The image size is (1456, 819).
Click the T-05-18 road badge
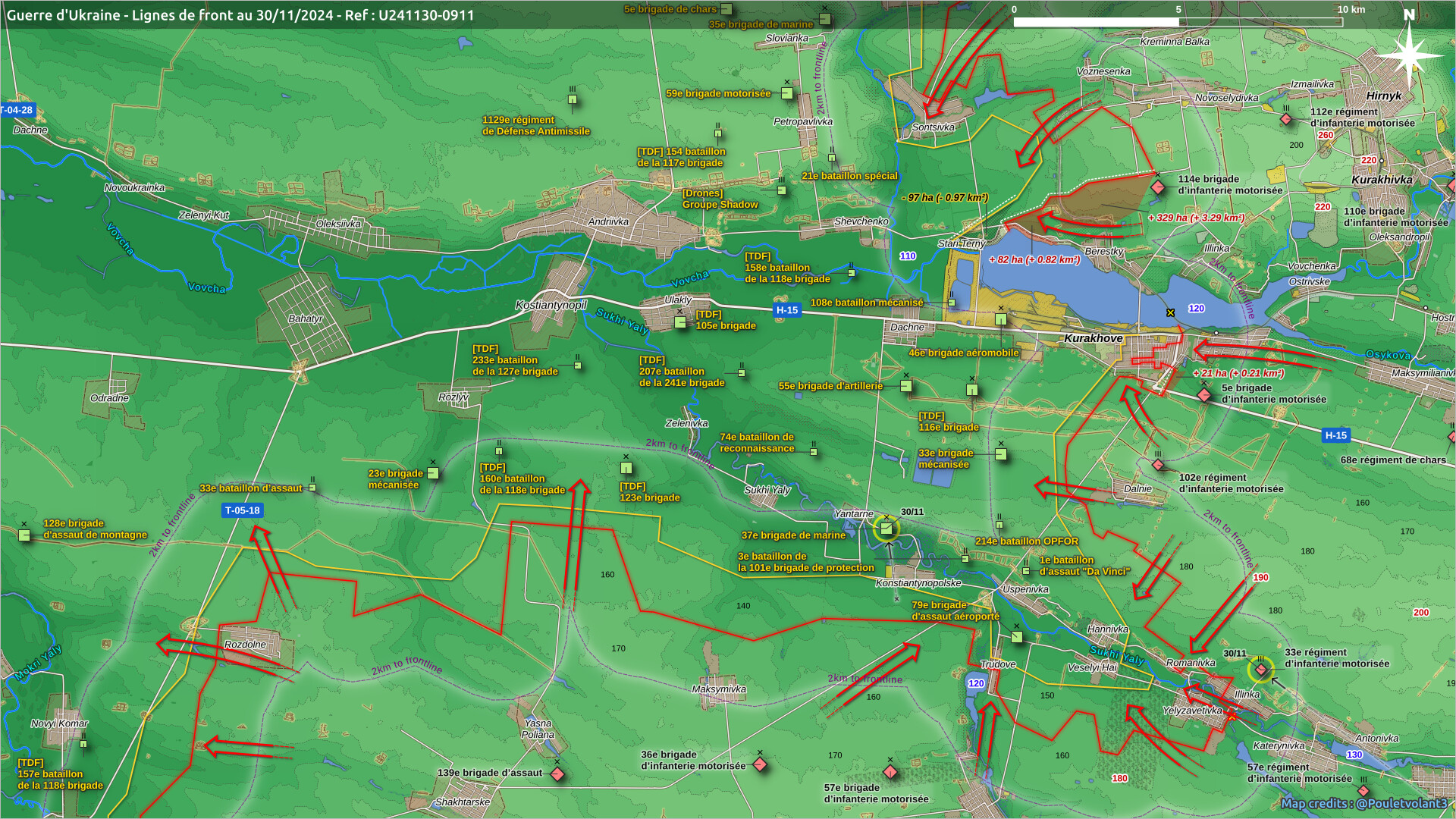point(242,510)
